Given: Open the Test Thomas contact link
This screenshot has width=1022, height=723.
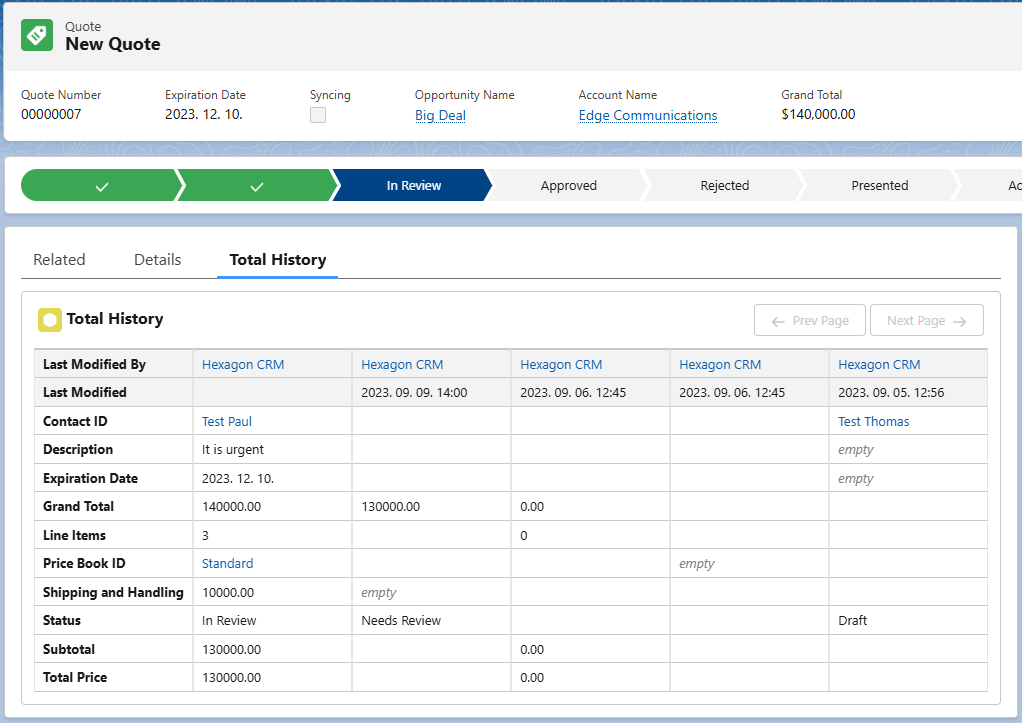Looking at the screenshot, I should point(873,422).
